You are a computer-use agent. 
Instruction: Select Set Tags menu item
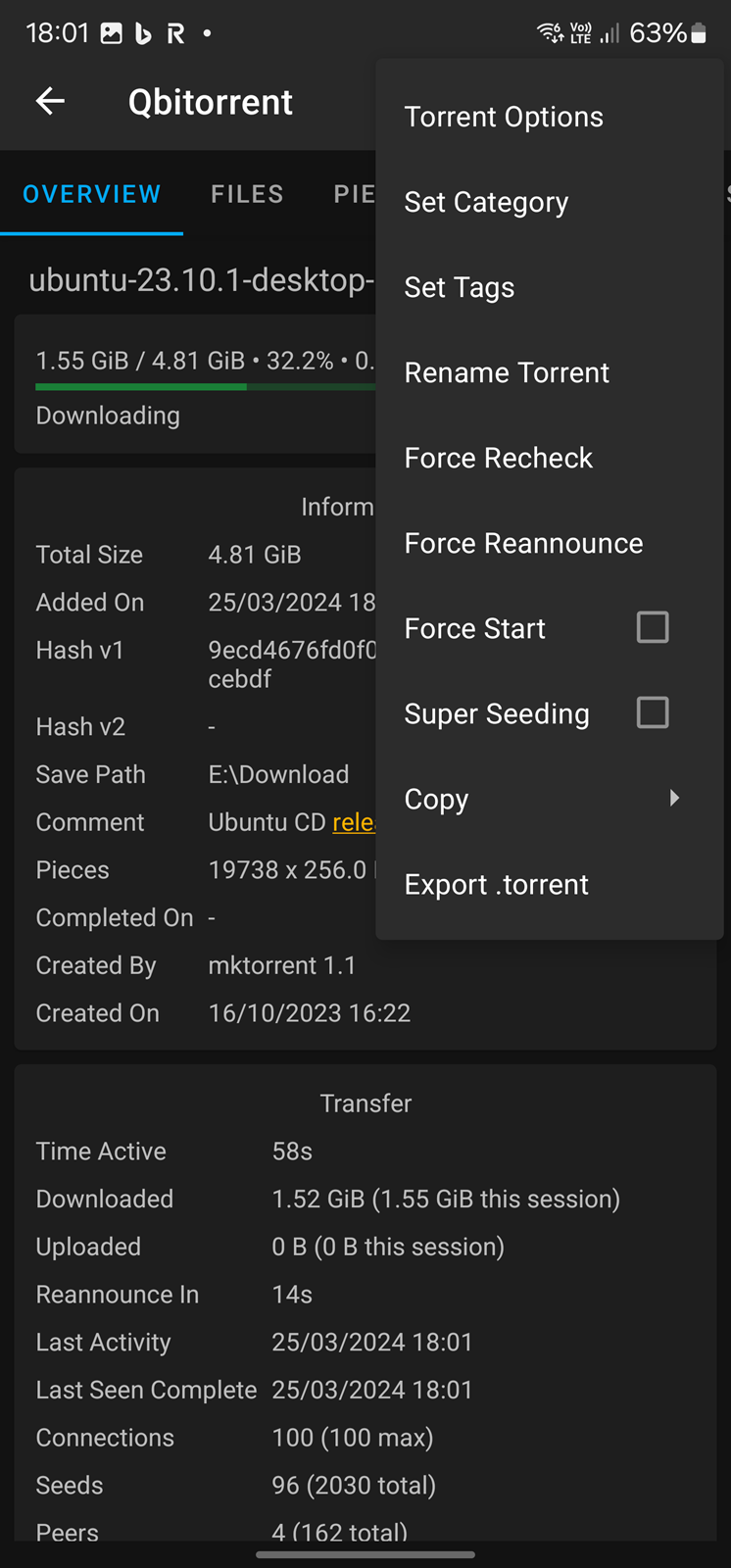coord(459,287)
